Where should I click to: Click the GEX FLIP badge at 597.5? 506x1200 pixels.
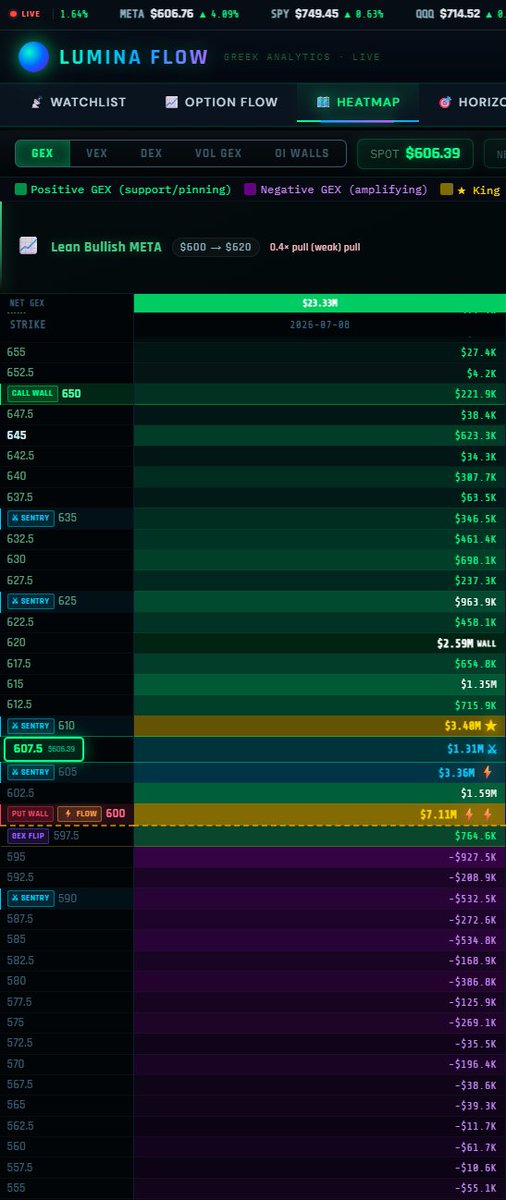29,835
